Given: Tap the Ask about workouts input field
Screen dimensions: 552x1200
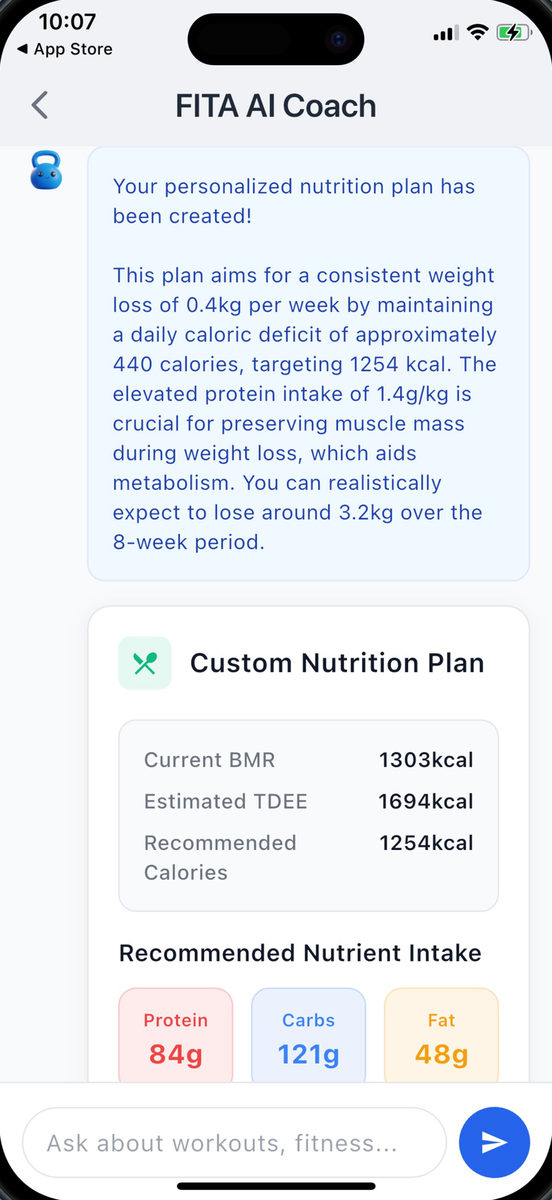Looking at the screenshot, I should [234, 1142].
